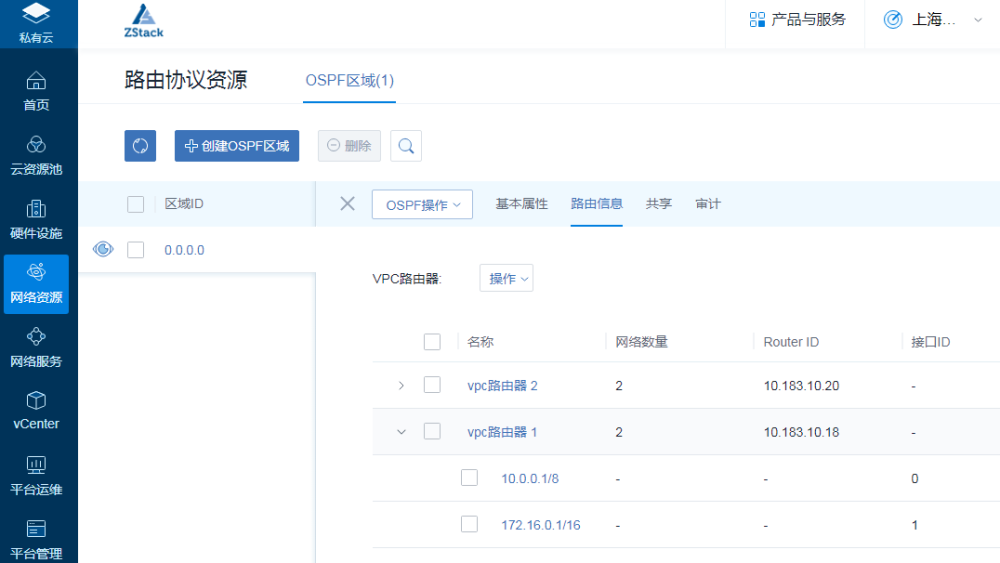Viewport: 1000px width, 563px height.
Task: Open 平台管理 in the sidebar
Action: point(36,539)
